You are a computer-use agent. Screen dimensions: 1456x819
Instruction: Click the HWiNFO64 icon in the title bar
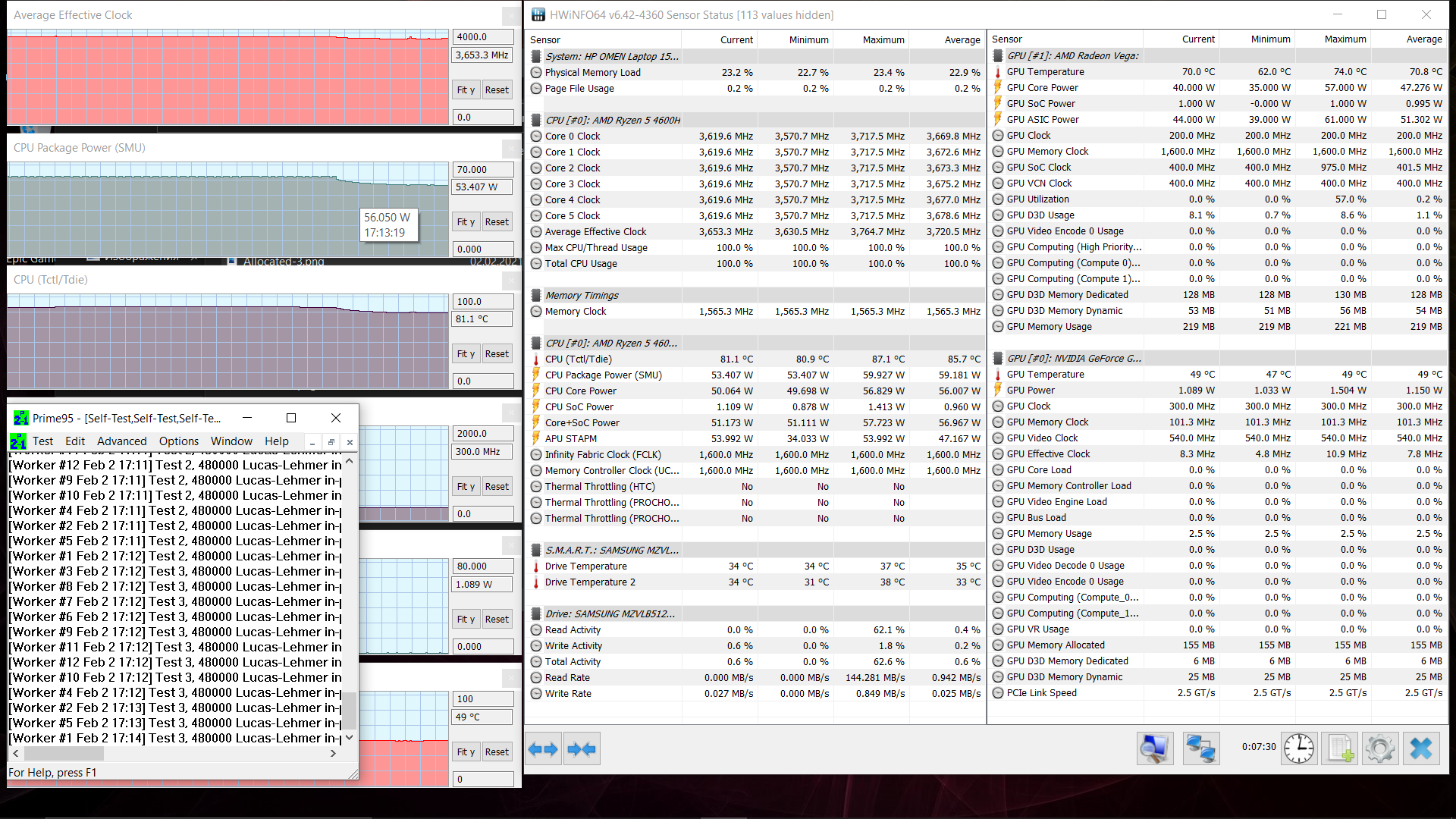point(538,15)
